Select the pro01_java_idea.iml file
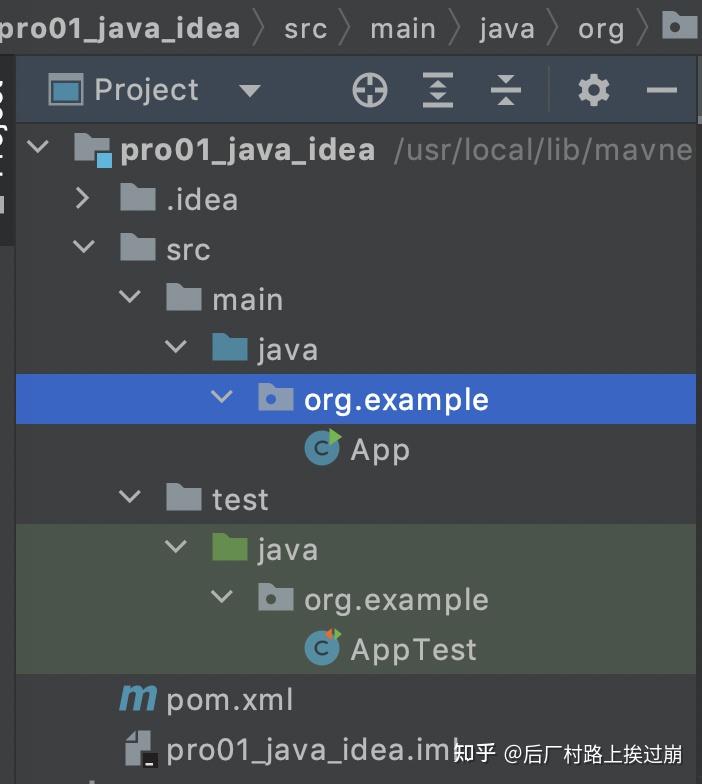 pos(300,749)
